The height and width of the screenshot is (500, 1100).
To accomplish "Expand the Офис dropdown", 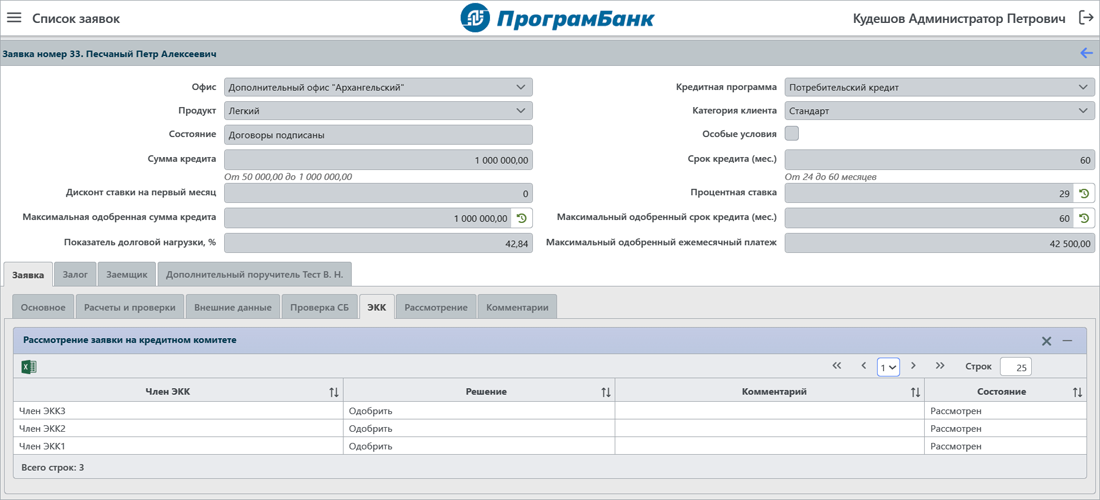I will [520, 87].
